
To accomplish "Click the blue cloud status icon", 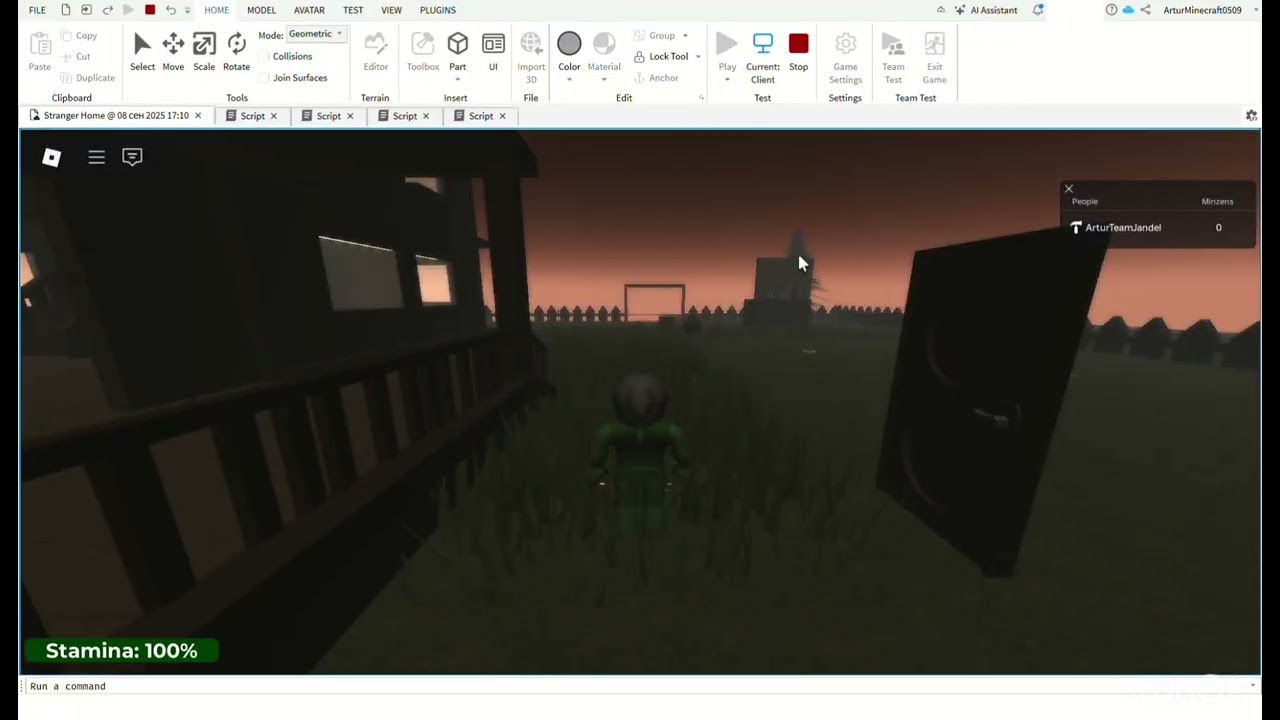I will tap(1128, 10).
